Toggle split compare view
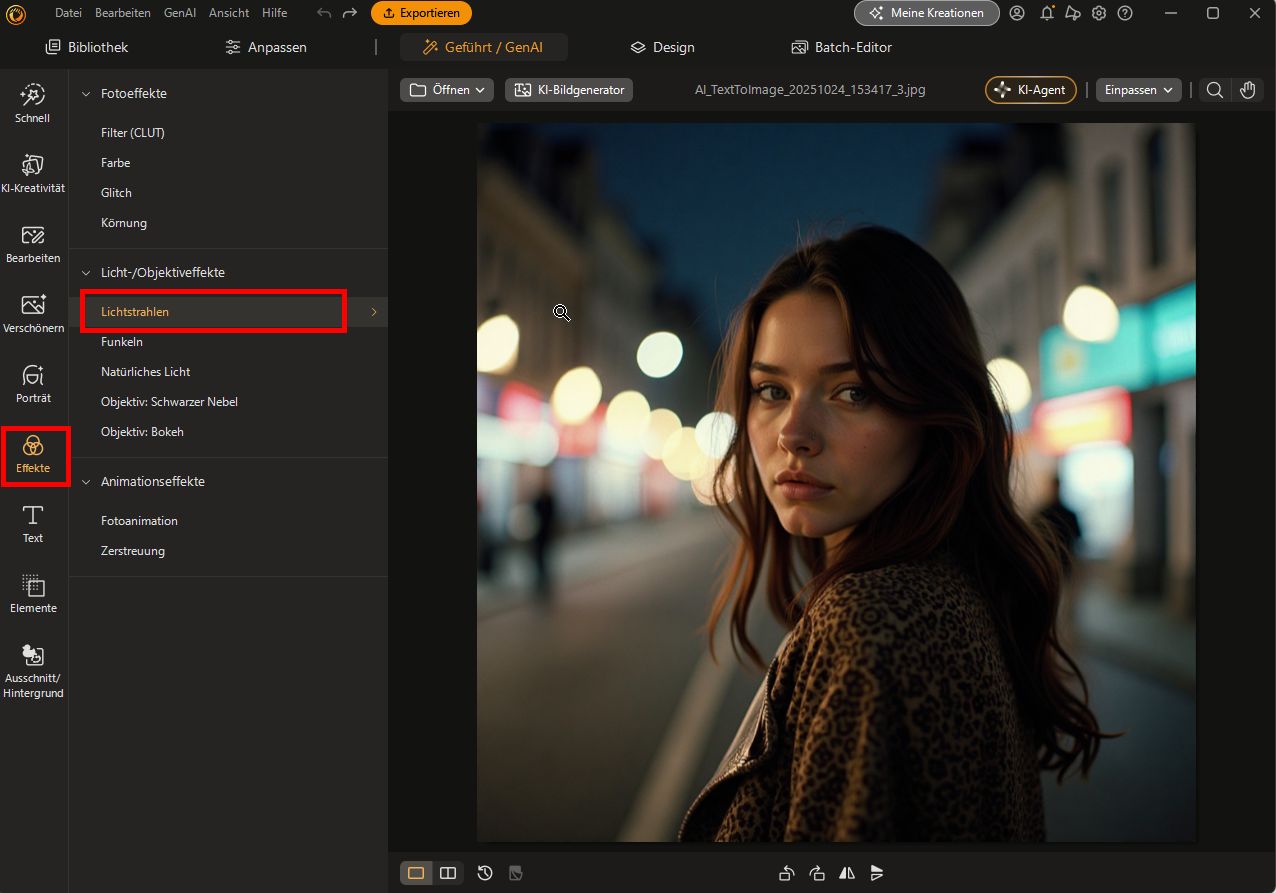 (x=448, y=873)
